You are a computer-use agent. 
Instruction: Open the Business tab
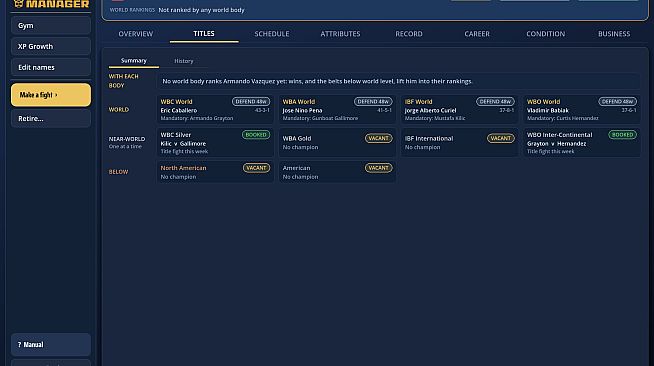[614, 34]
